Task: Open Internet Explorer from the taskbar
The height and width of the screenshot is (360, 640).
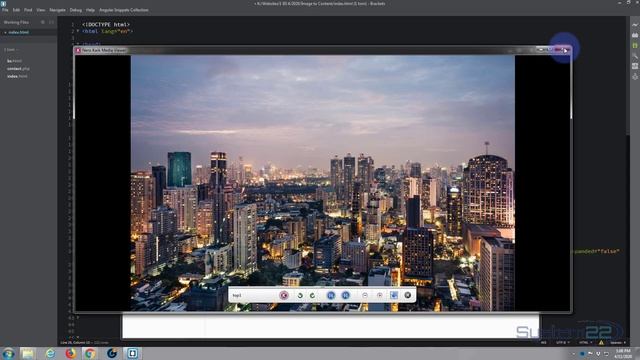Action: point(50,353)
